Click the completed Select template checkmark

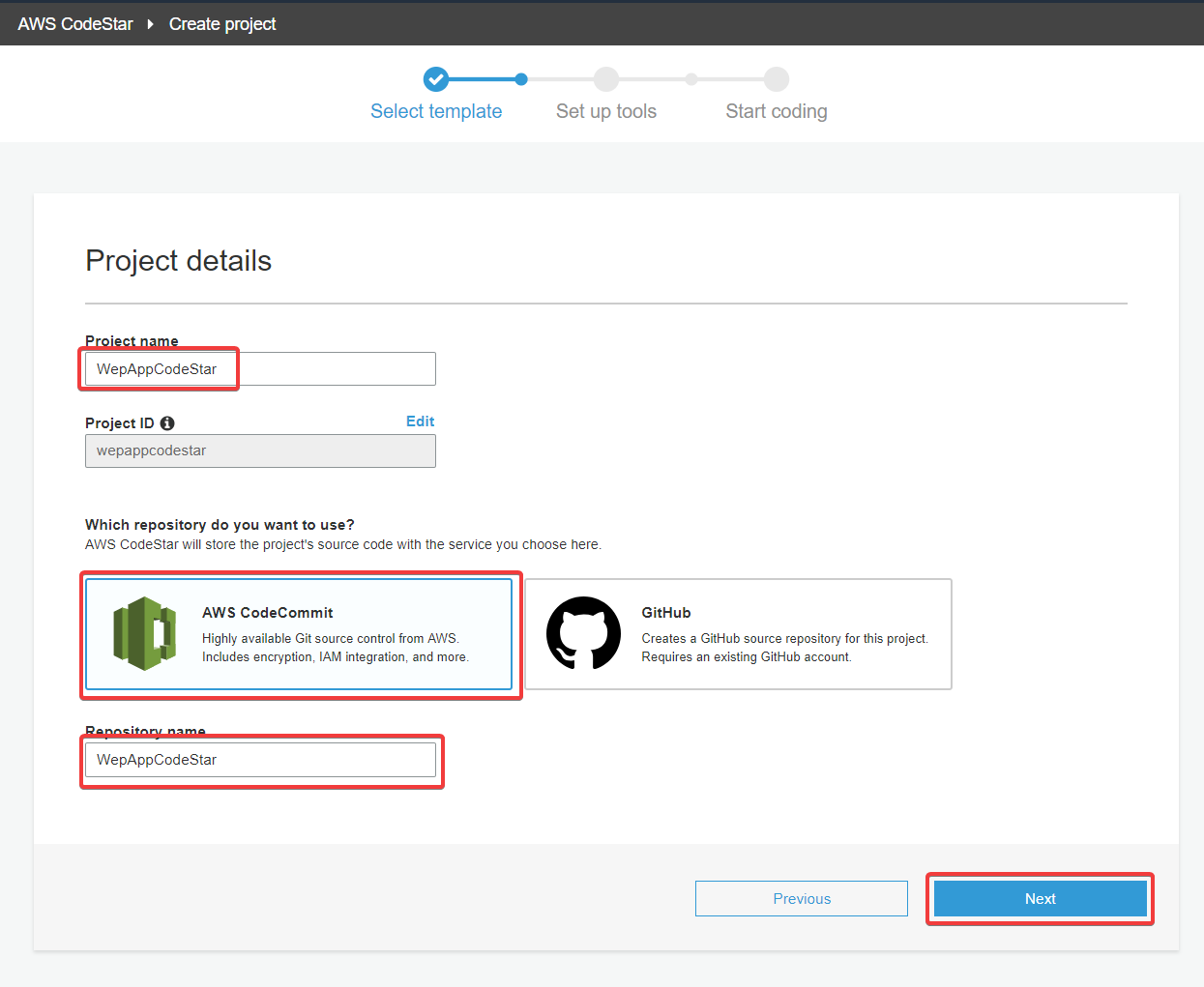tap(436, 79)
